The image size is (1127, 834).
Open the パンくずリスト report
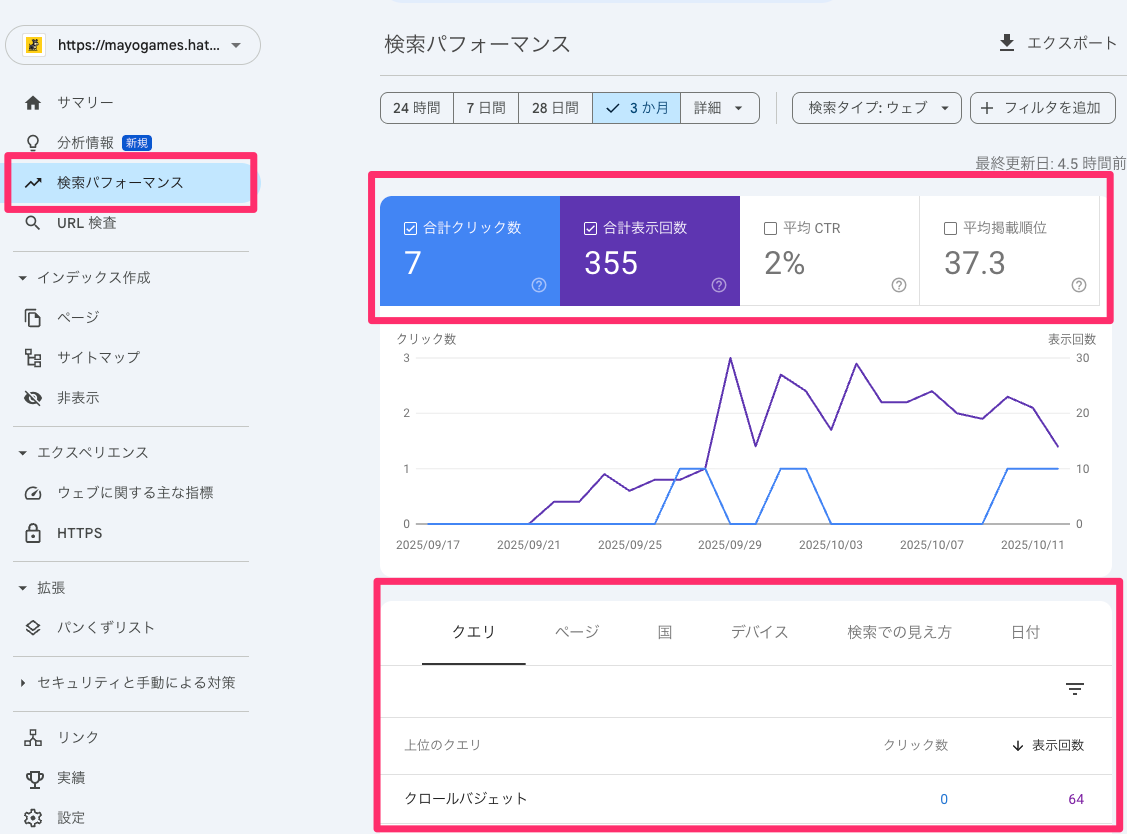(106, 627)
